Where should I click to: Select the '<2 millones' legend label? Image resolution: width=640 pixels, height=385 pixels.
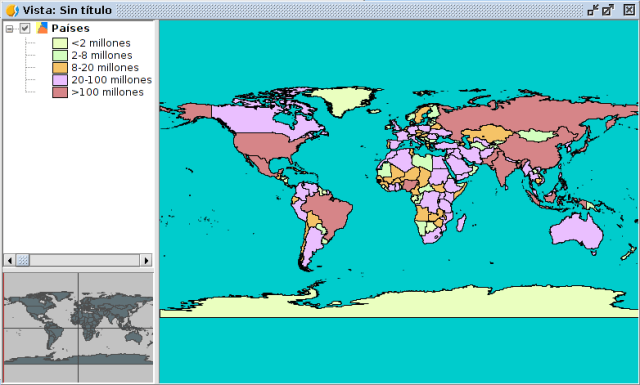click(x=101, y=43)
